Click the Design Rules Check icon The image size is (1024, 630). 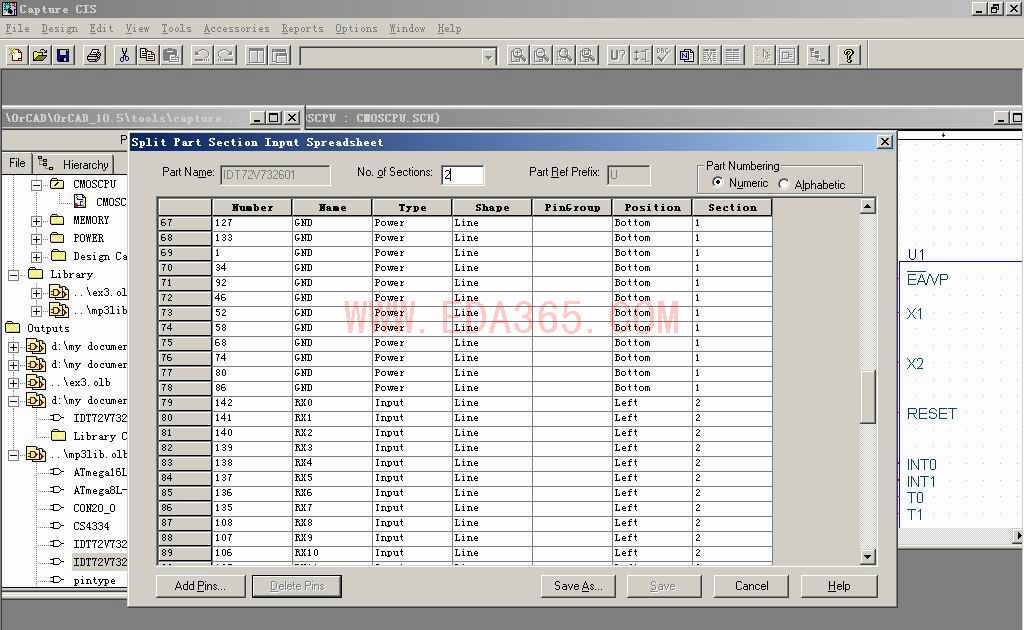(664, 55)
